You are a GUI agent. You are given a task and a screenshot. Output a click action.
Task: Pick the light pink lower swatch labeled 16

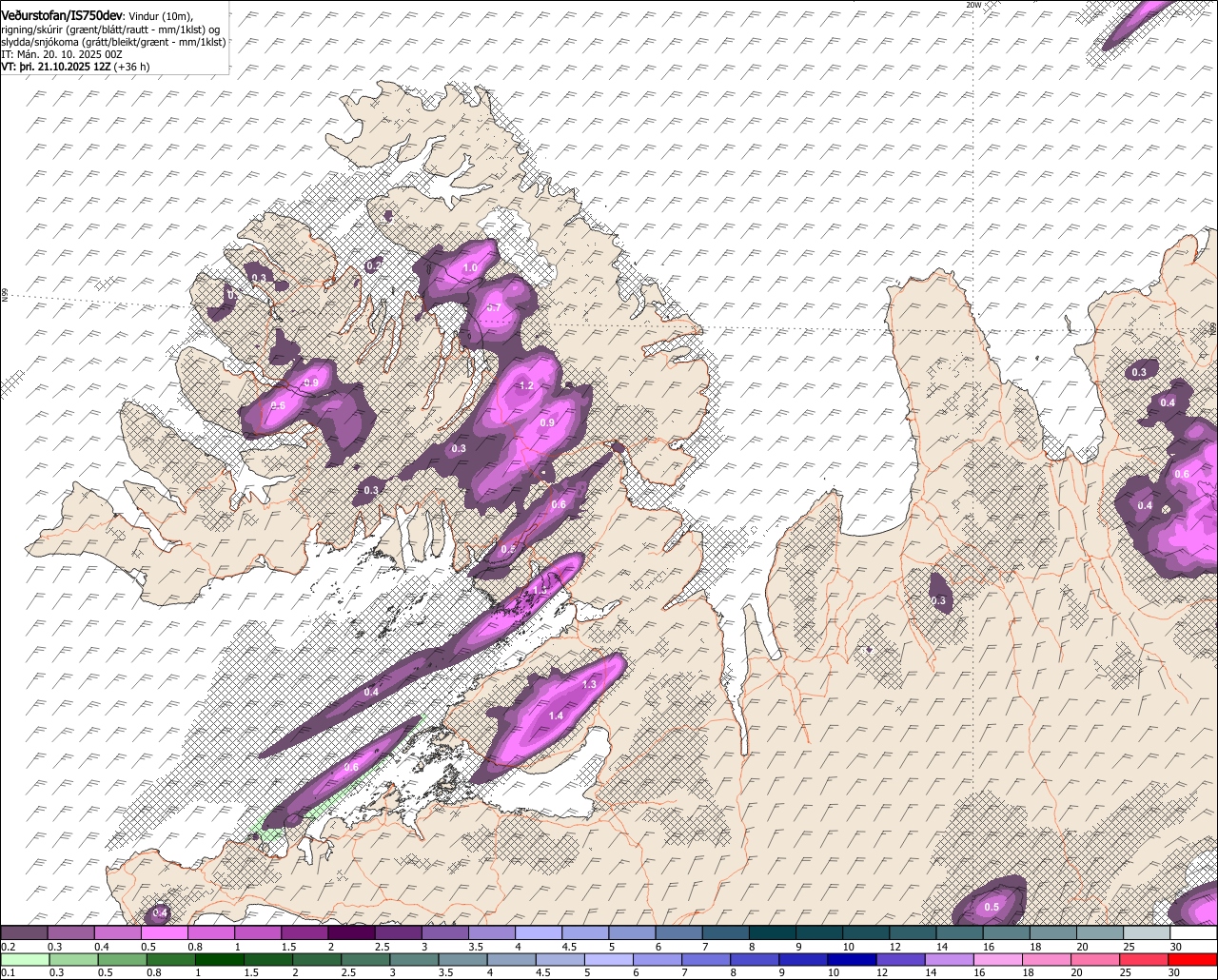coord(999,959)
